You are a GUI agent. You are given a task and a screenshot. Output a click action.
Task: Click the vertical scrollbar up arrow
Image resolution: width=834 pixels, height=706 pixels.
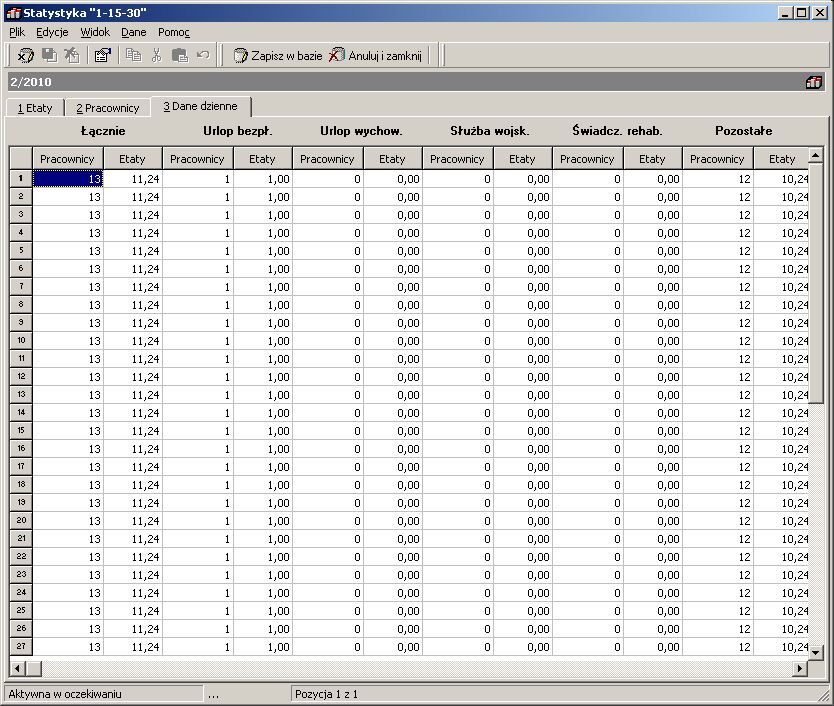click(815, 155)
